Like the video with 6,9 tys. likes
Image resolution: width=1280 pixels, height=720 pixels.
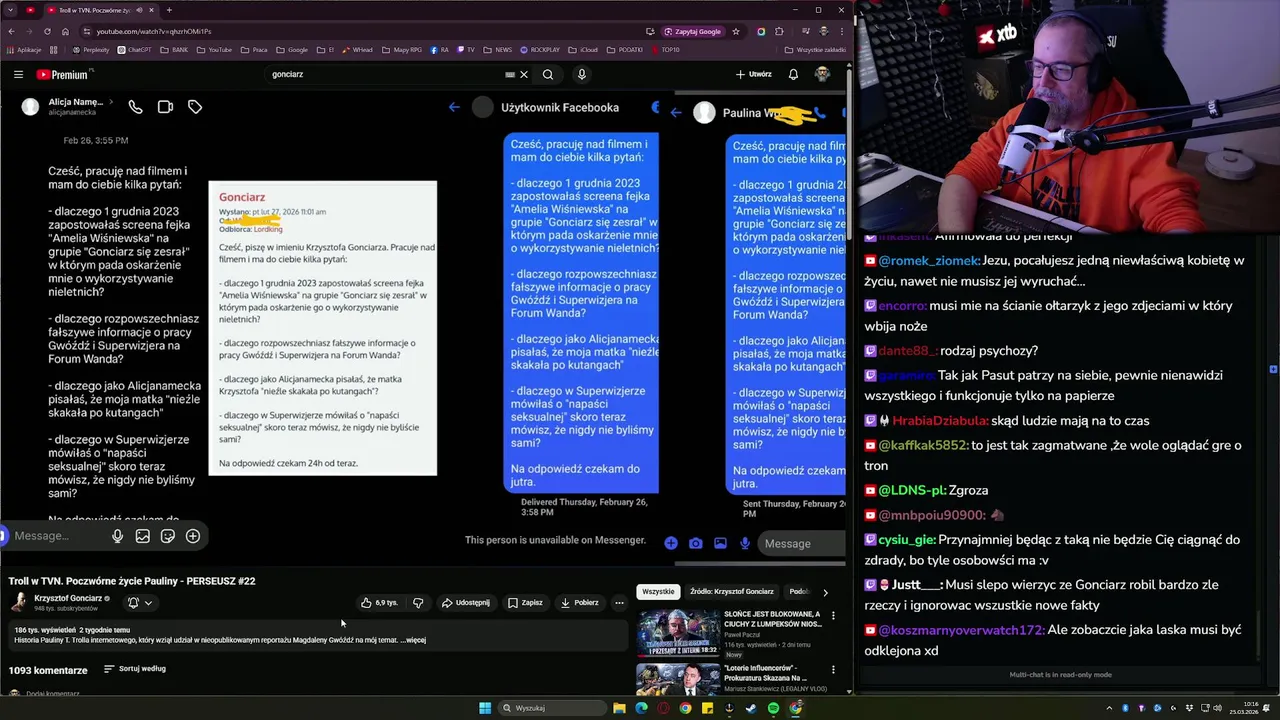[x=380, y=603]
